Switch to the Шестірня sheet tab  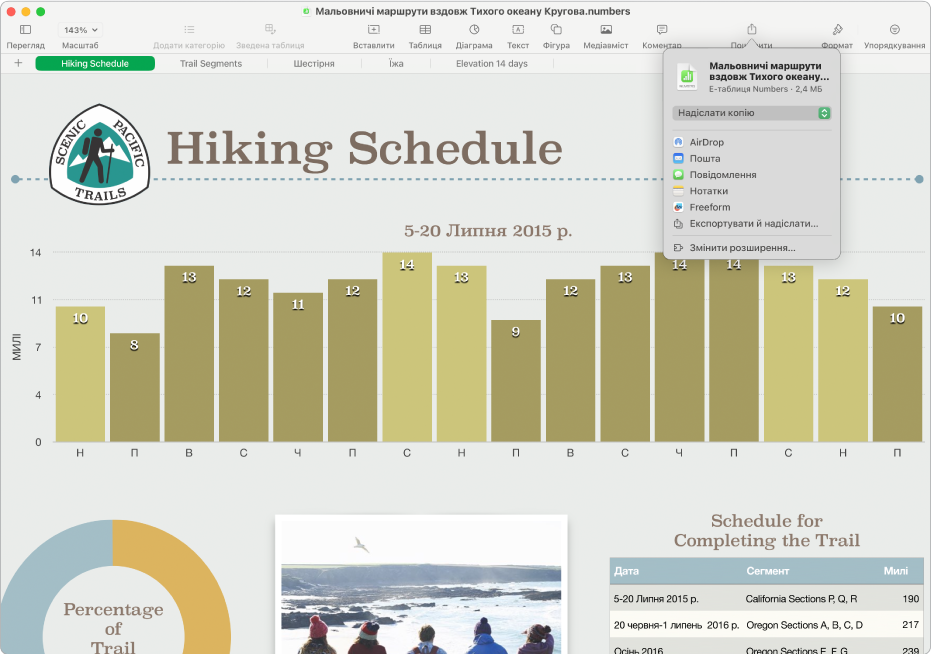(x=314, y=64)
